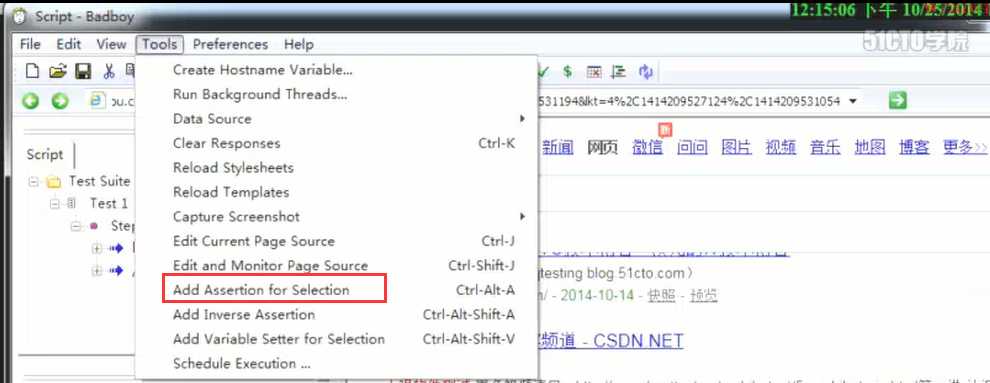Image resolution: width=990 pixels, height=383 pixels.
Task: Click the green checkmark toolbar icon
Action: [543, 71]
